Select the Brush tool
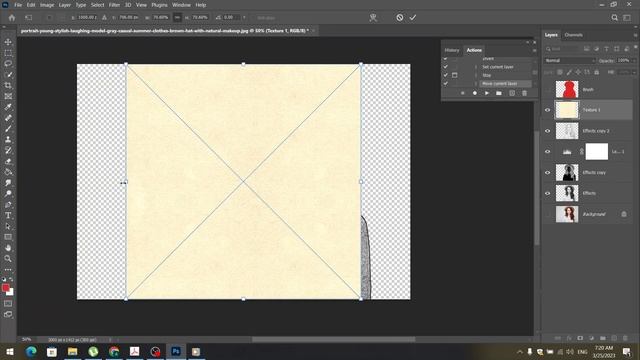Image resolution: width=640 pixels, height=360 pixels. coord(8,129)
